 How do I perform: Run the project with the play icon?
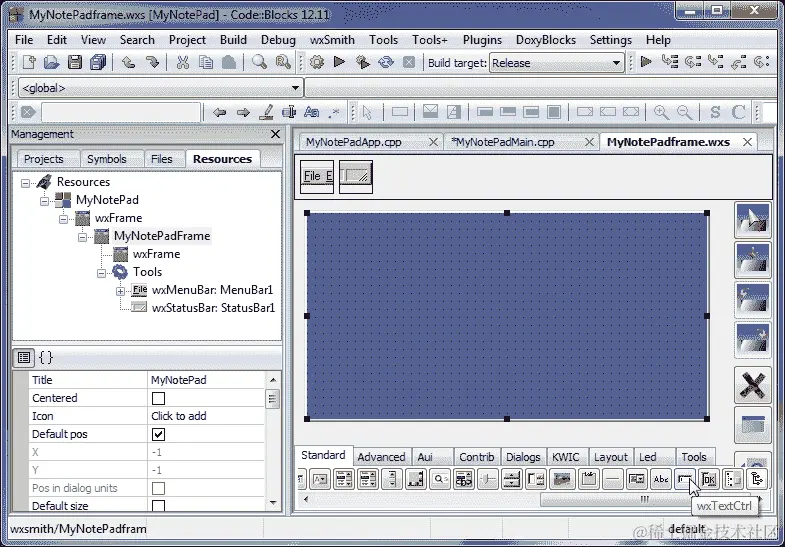(x=339, y=62)
